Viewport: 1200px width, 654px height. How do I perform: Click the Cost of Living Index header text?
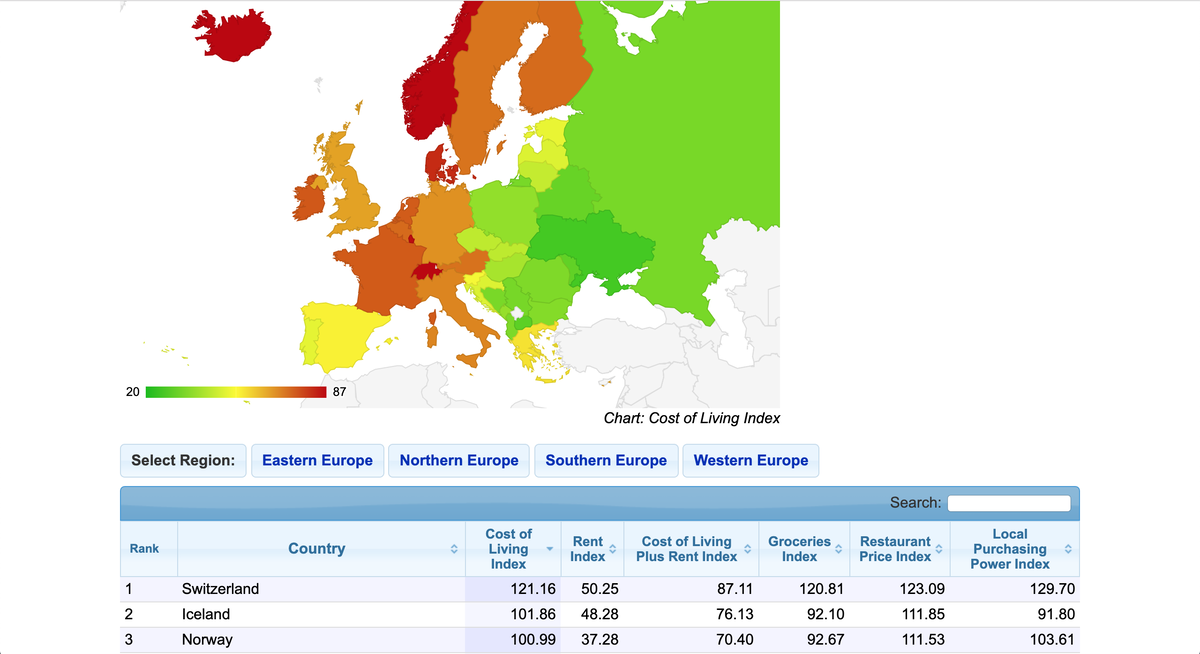pyautogui.click(x=508, y=549)
